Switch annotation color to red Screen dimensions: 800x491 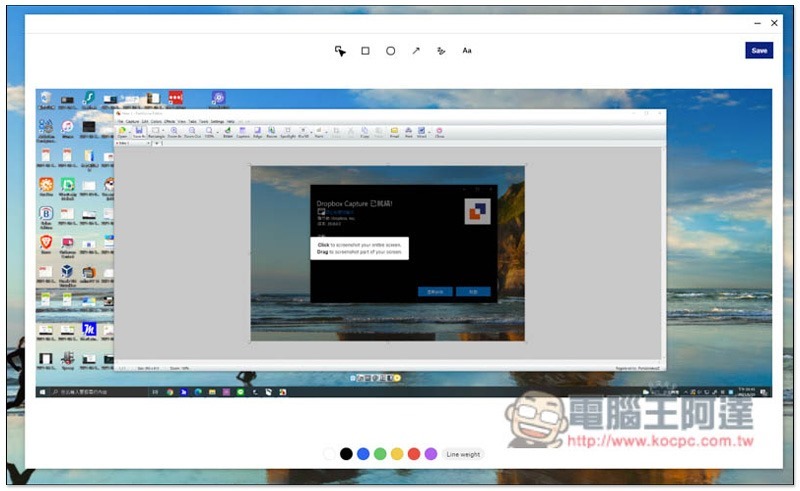414,454
